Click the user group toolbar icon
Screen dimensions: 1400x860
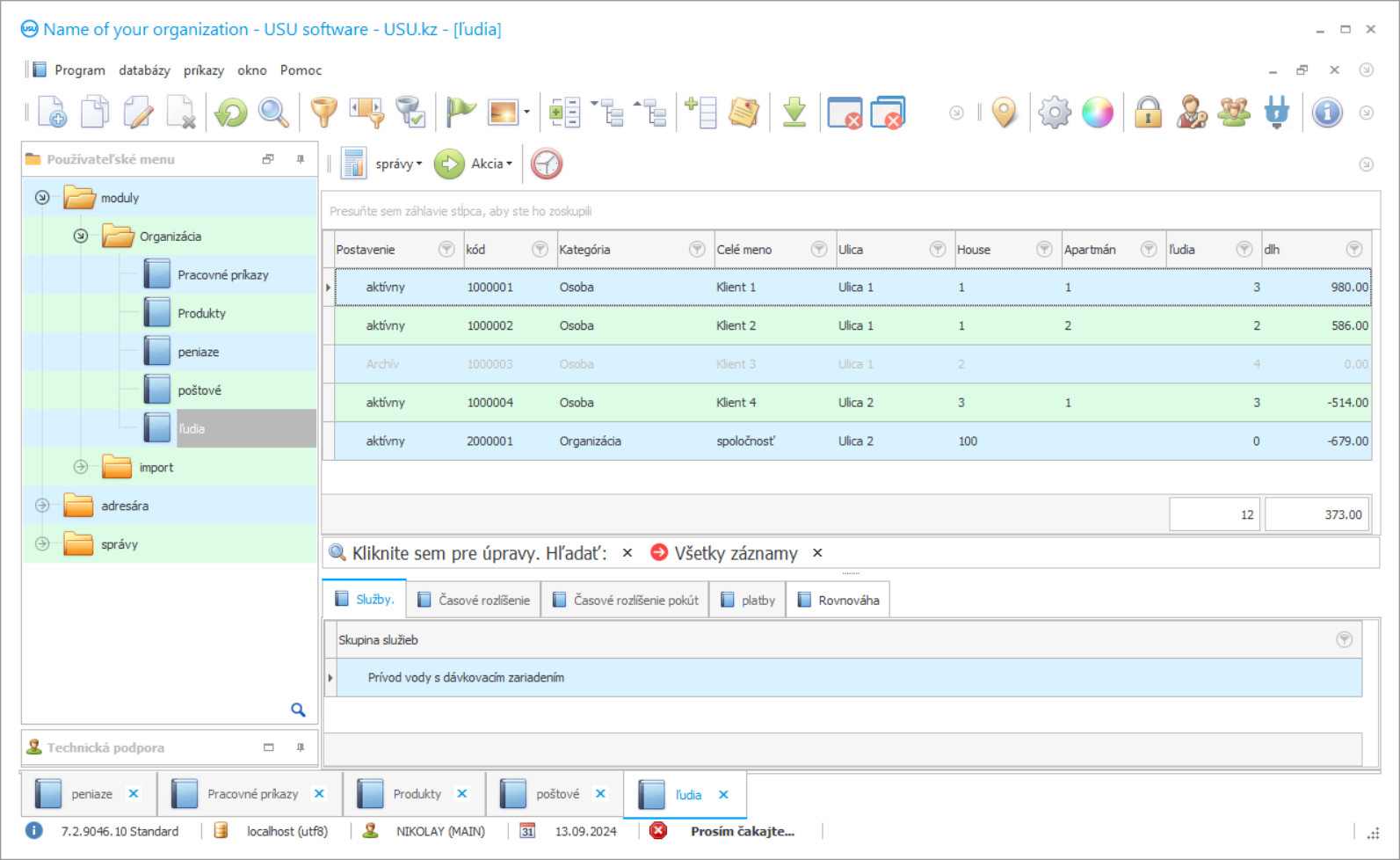point(1234,113)
